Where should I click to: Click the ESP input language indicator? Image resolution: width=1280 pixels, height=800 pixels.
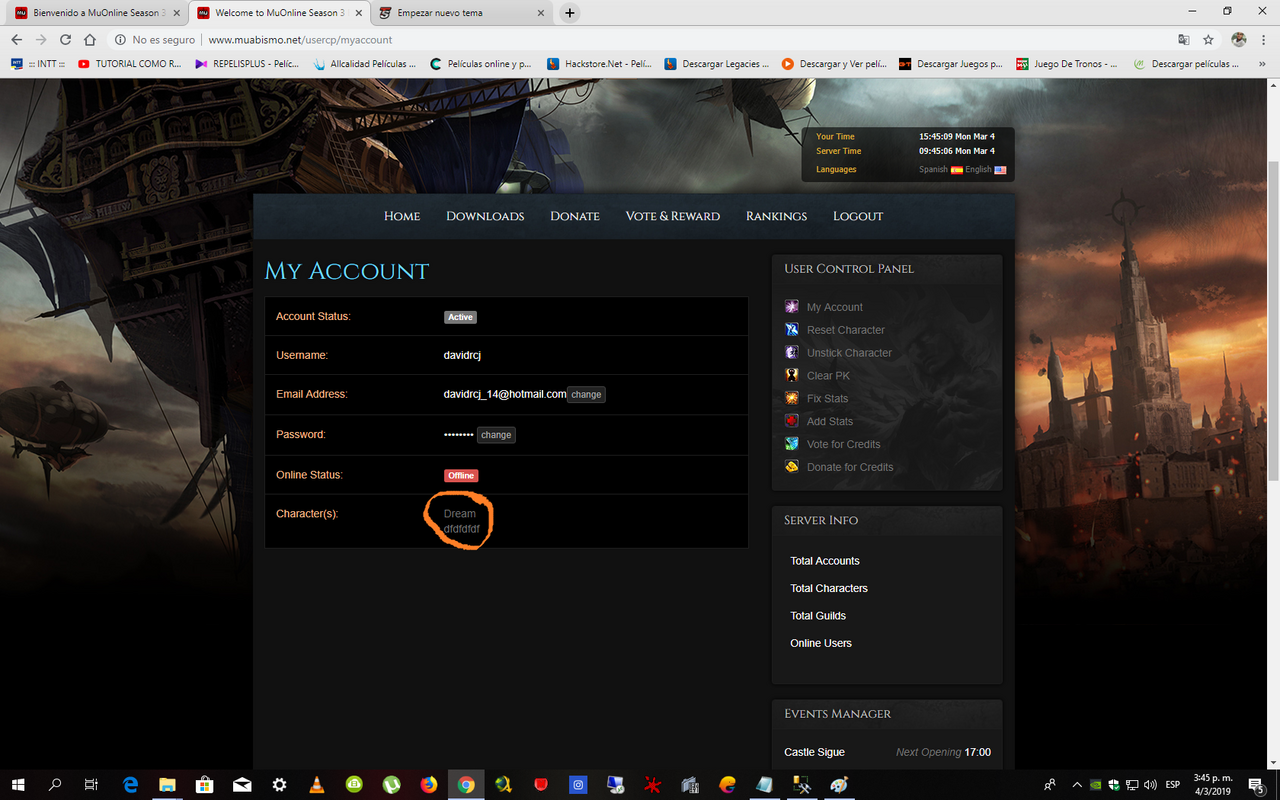(x=1172, y=785)
